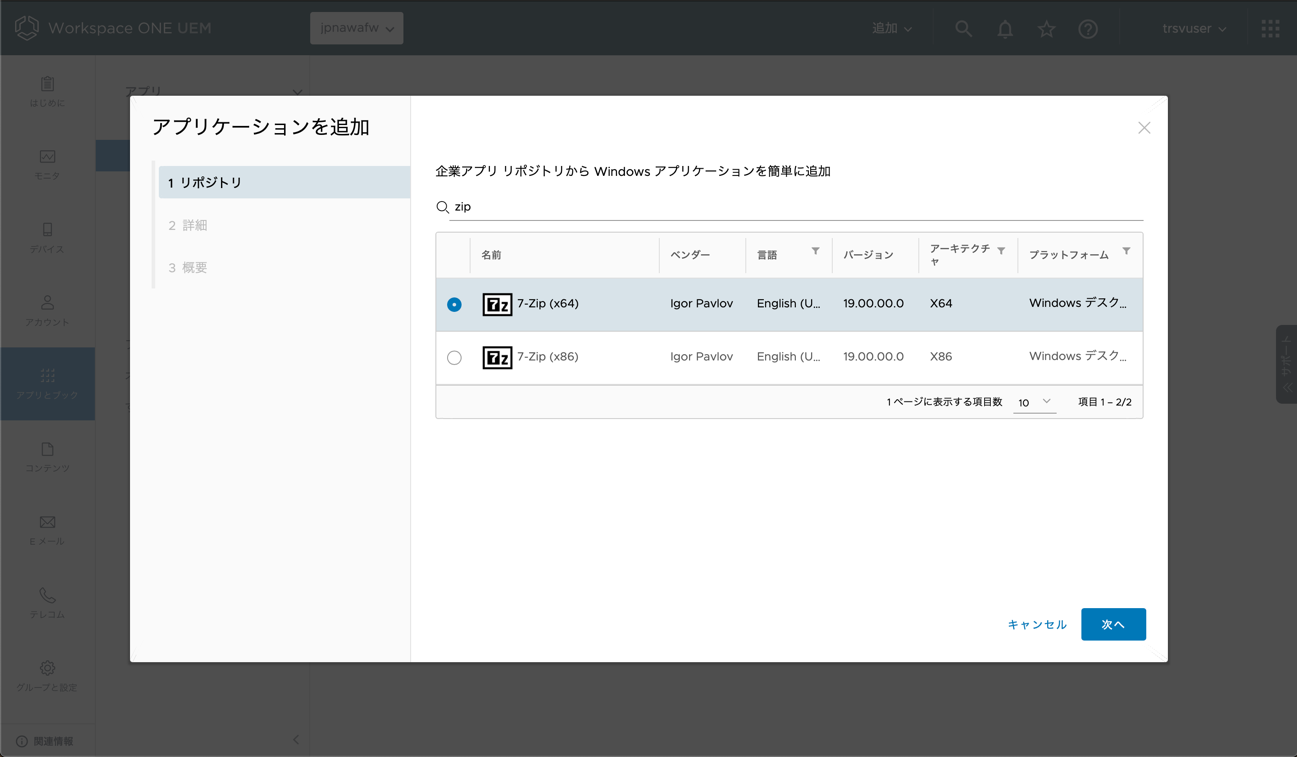
Task: Open Eメール in the sidebar
Action: 47,530
